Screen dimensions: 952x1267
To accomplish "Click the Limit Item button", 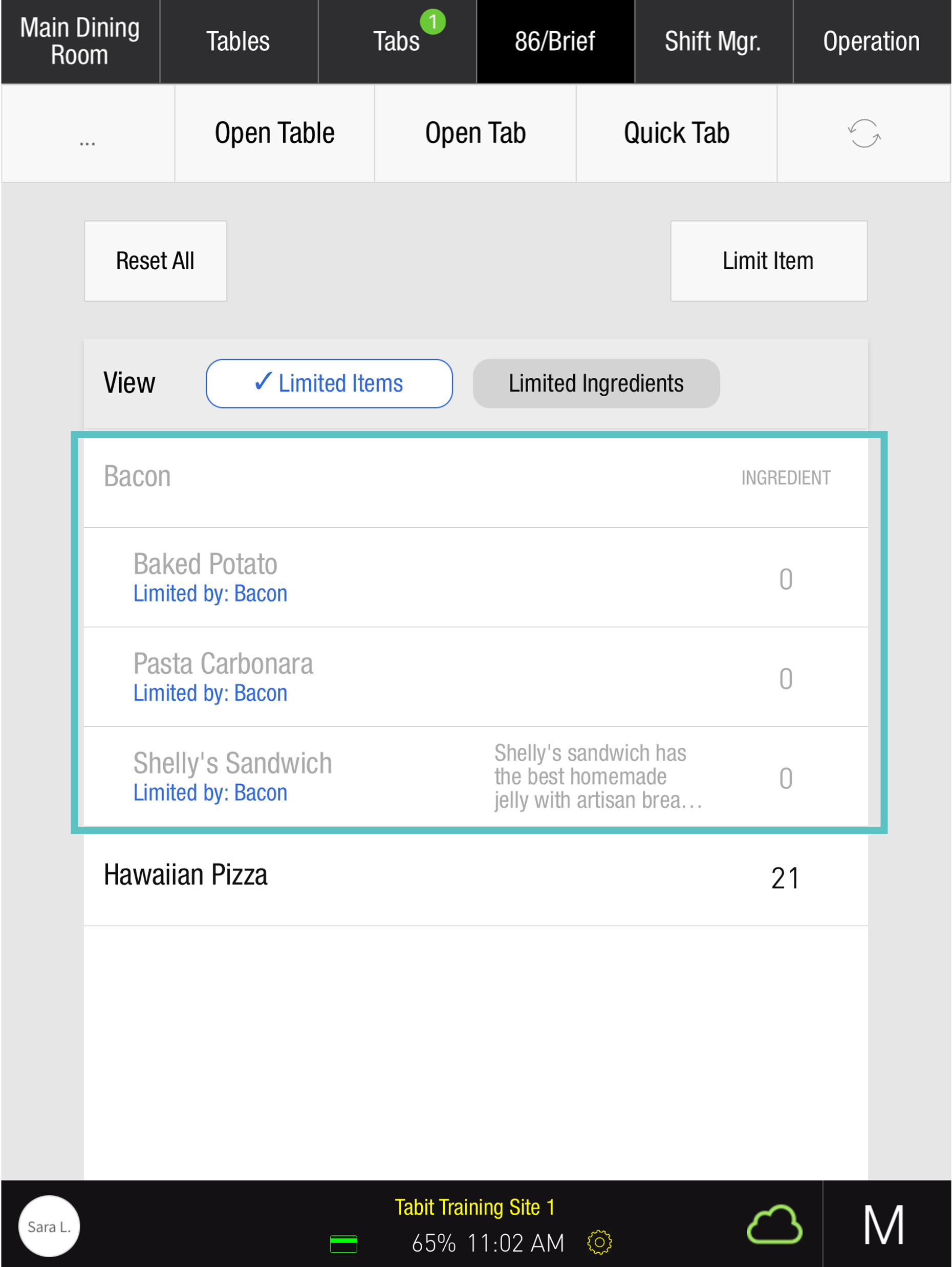I will [768, 261].
